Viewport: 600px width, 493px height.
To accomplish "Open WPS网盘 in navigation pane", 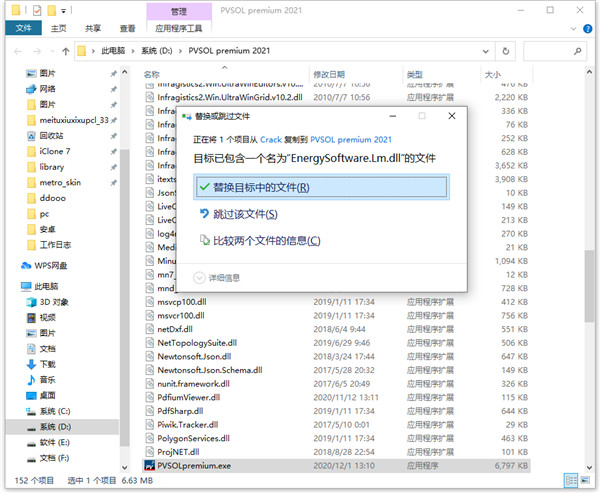I will pyautogui.click(x=50, y=266).
